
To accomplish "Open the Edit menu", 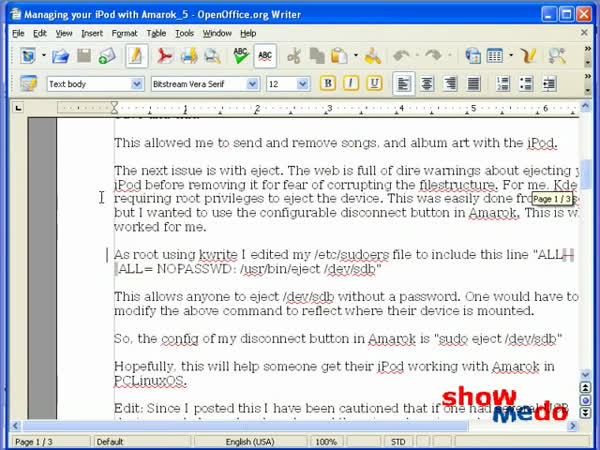I will [40, 34].
